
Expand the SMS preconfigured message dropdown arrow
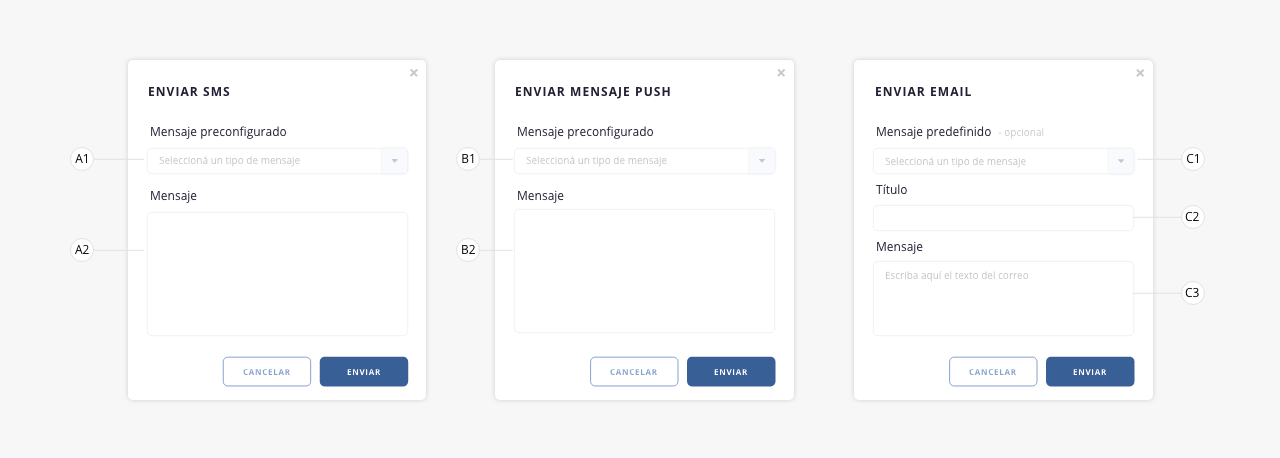click(x=394, y=161)
